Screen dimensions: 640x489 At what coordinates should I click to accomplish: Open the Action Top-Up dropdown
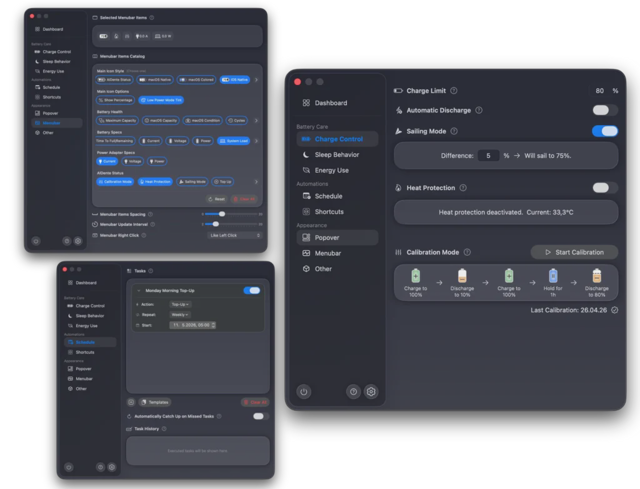[180, 304]
